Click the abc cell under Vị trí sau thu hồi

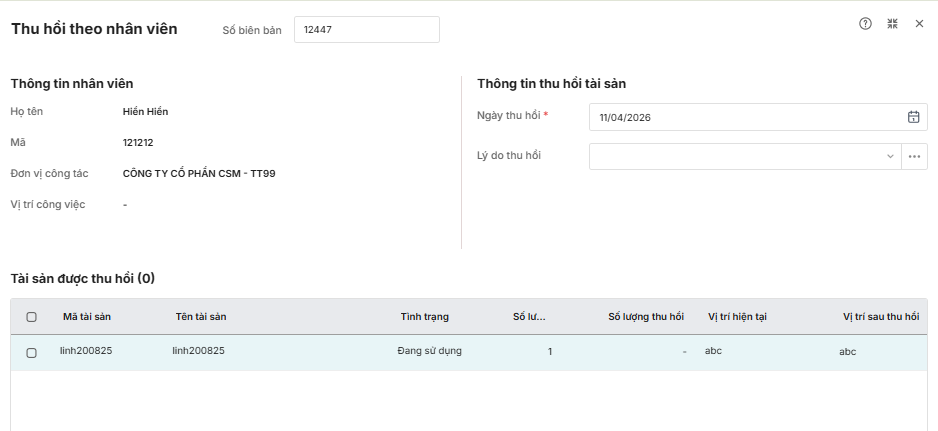point(848,352)
